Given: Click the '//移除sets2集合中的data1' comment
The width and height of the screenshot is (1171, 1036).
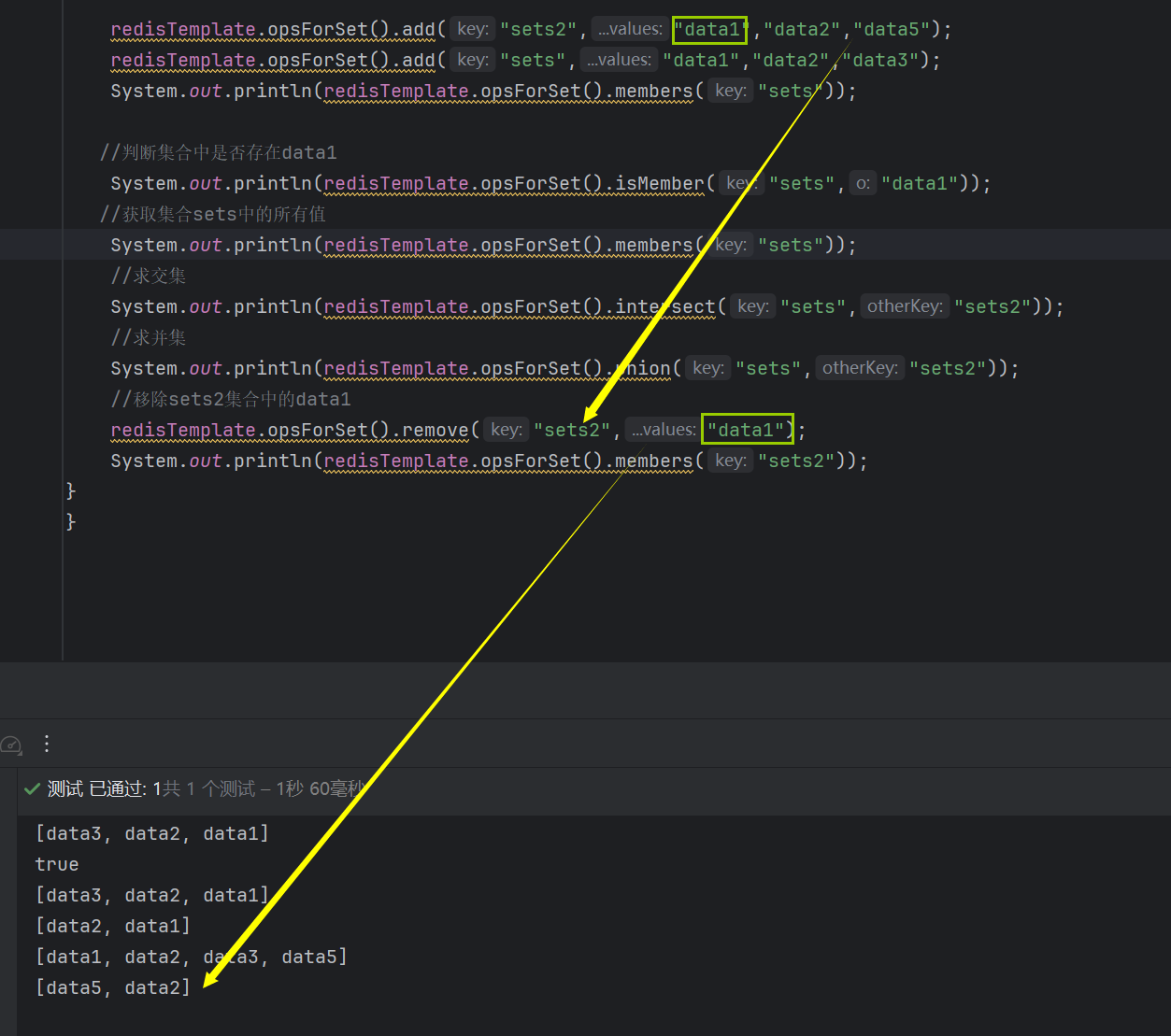Looking at the screenshot, I should point(231,400).
